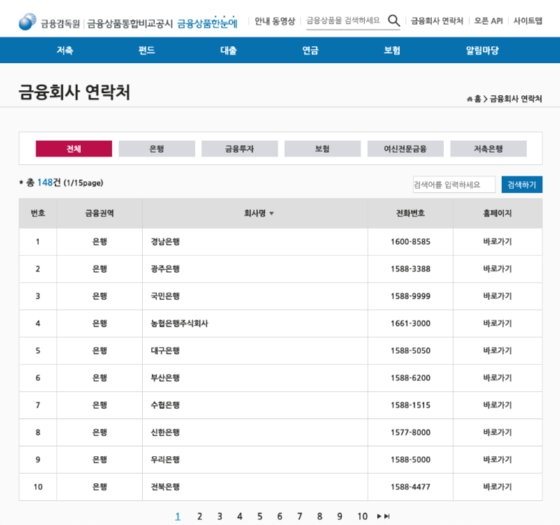Image resolution: width=560 pixels, height=525 pixels.
Task: Go to page 9
Action: pos(340,516)
